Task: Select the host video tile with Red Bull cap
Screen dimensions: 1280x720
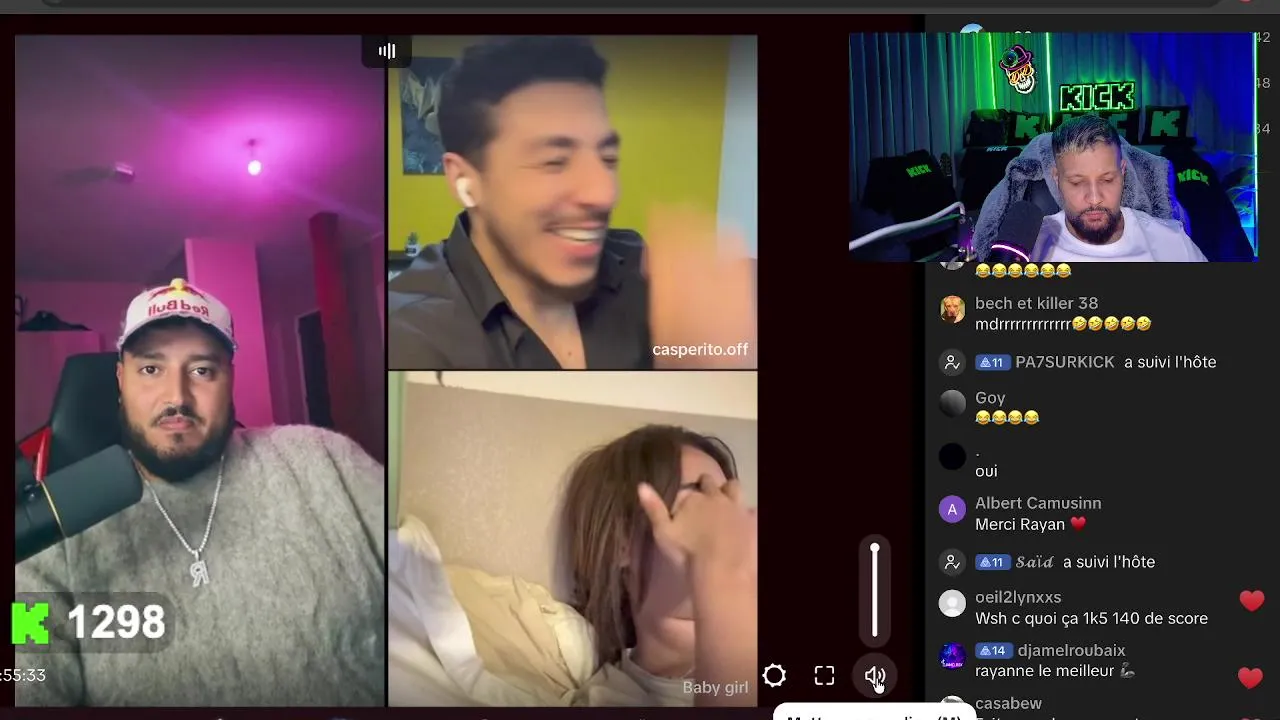Action: coord(200,370)
